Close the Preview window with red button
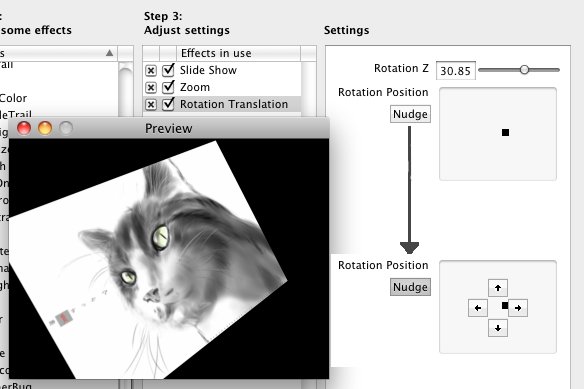This screenshot has width=584, height=389. coord(24,128)
